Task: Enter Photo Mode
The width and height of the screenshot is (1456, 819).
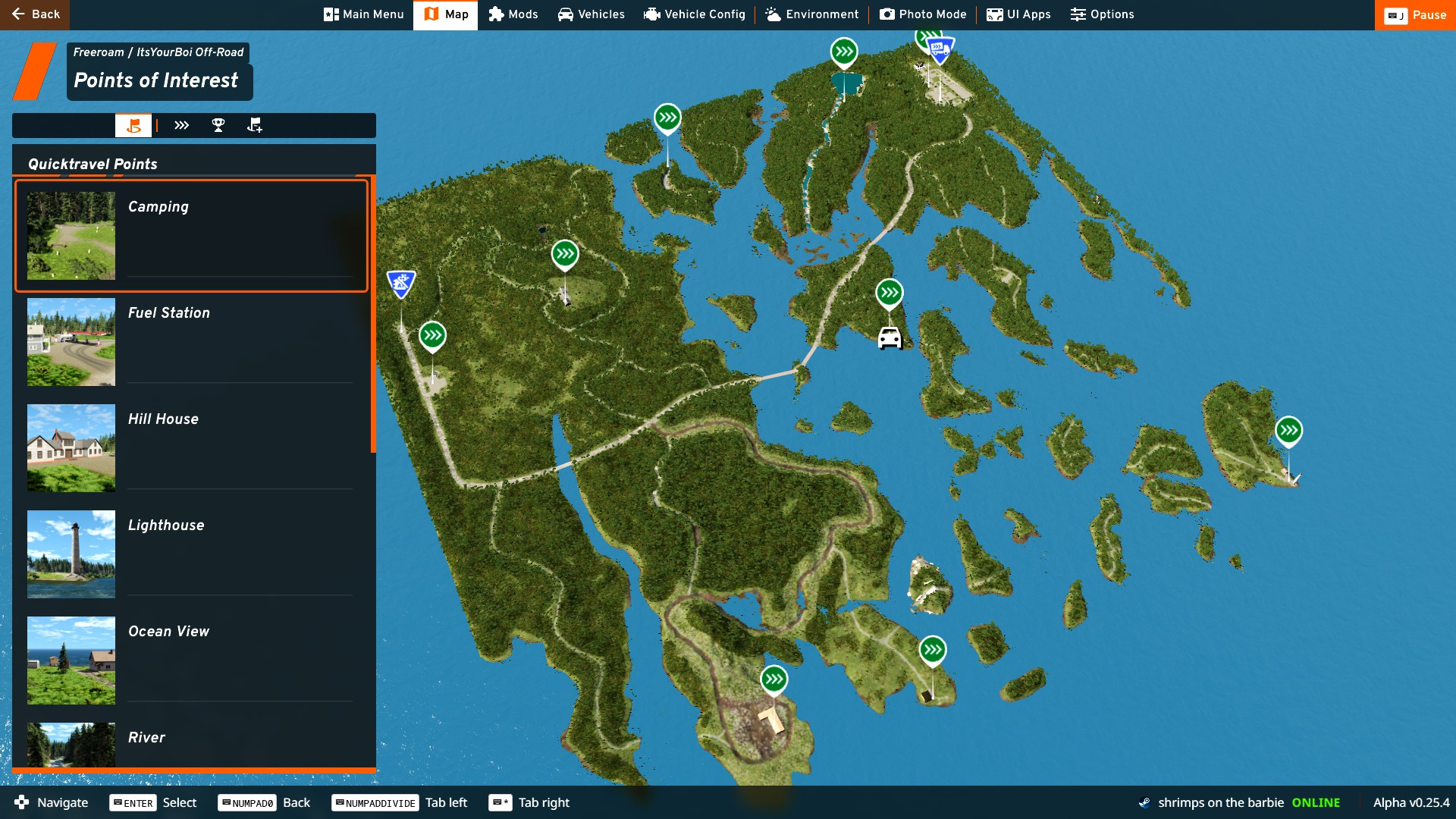Action: (x=923, y=14)
